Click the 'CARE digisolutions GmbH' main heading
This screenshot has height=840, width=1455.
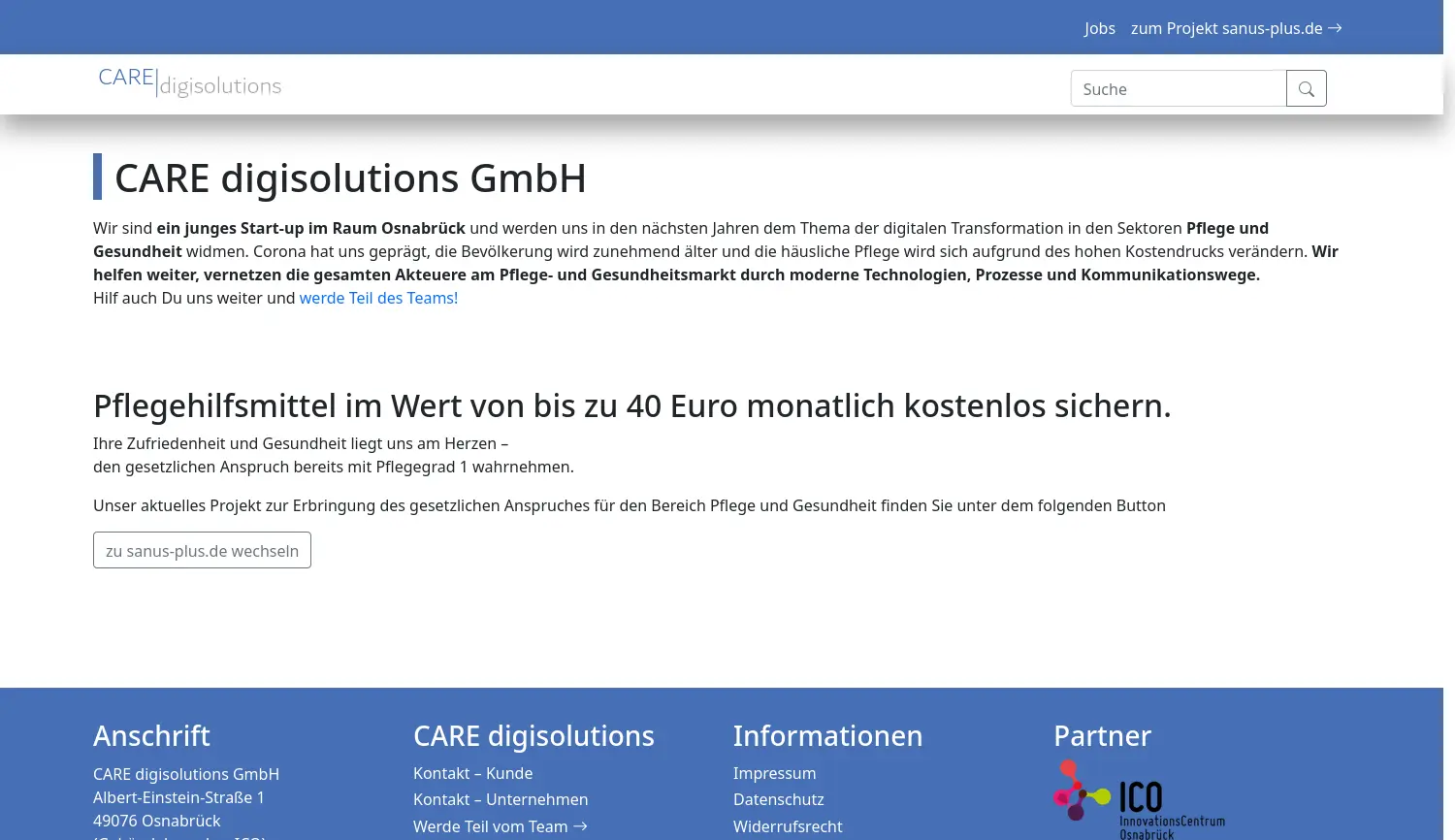click(x=350, y=178)
